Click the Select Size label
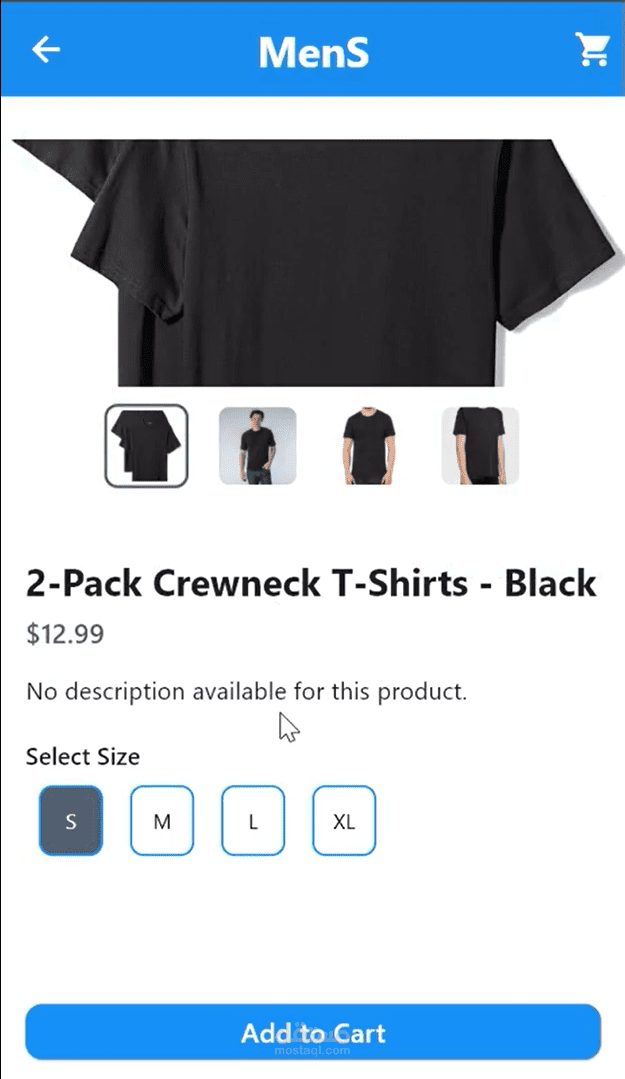Viewport: 625px width, 1079px height. pyautogui.click(x=83, y=757)
